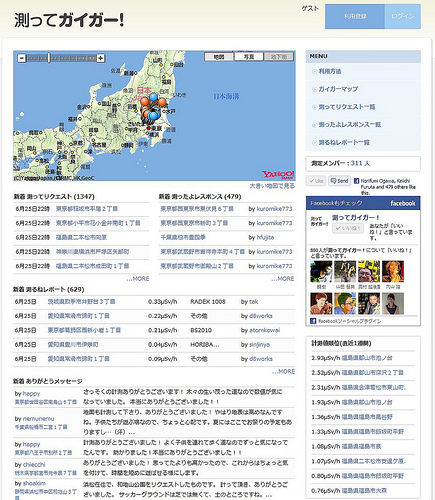Click the blue marker atop the cluster
The image size is (435, 500).
point(153,98)
